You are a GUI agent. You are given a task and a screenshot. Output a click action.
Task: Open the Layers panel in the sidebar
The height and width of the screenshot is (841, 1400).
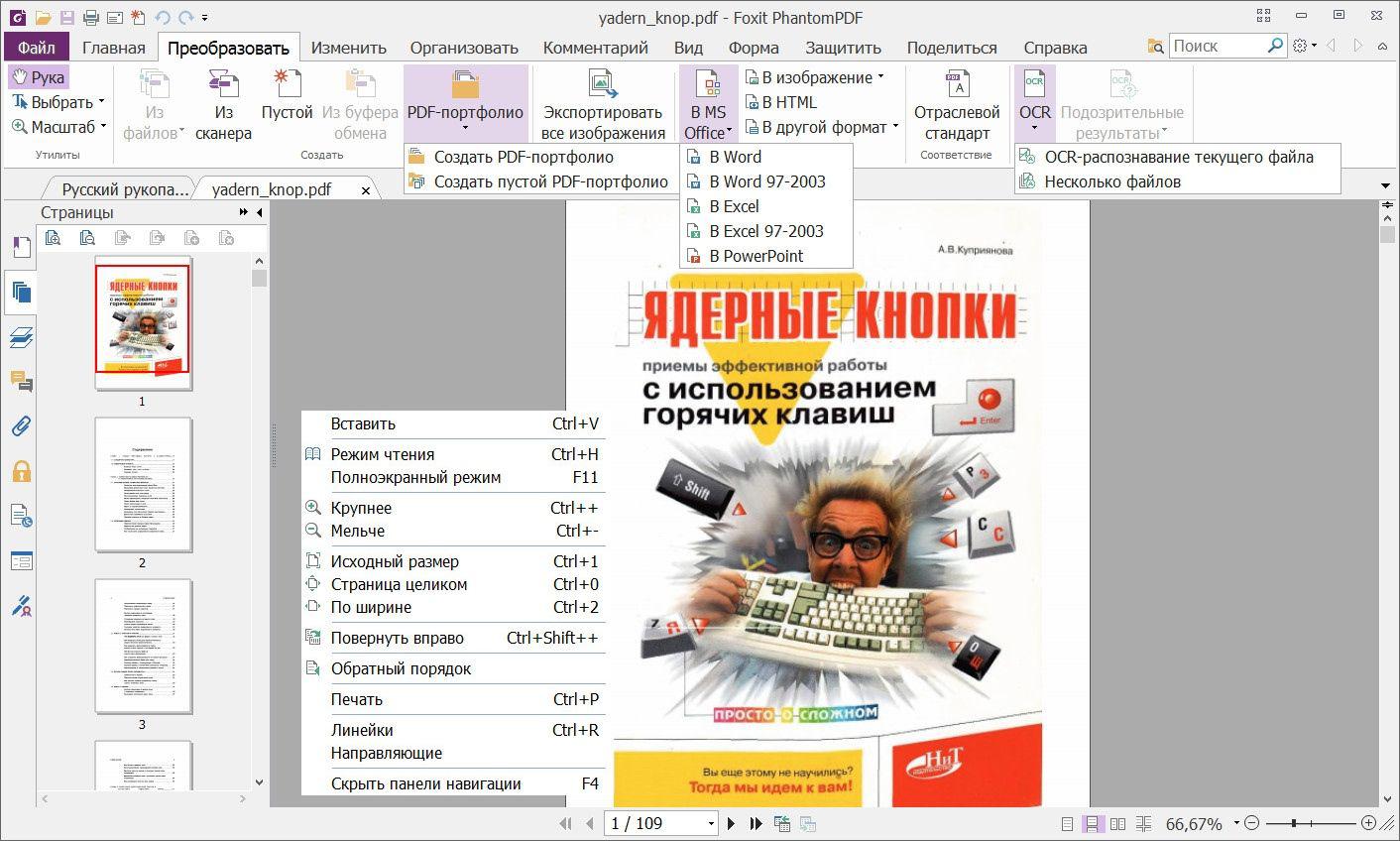click(x=21, y=337)
